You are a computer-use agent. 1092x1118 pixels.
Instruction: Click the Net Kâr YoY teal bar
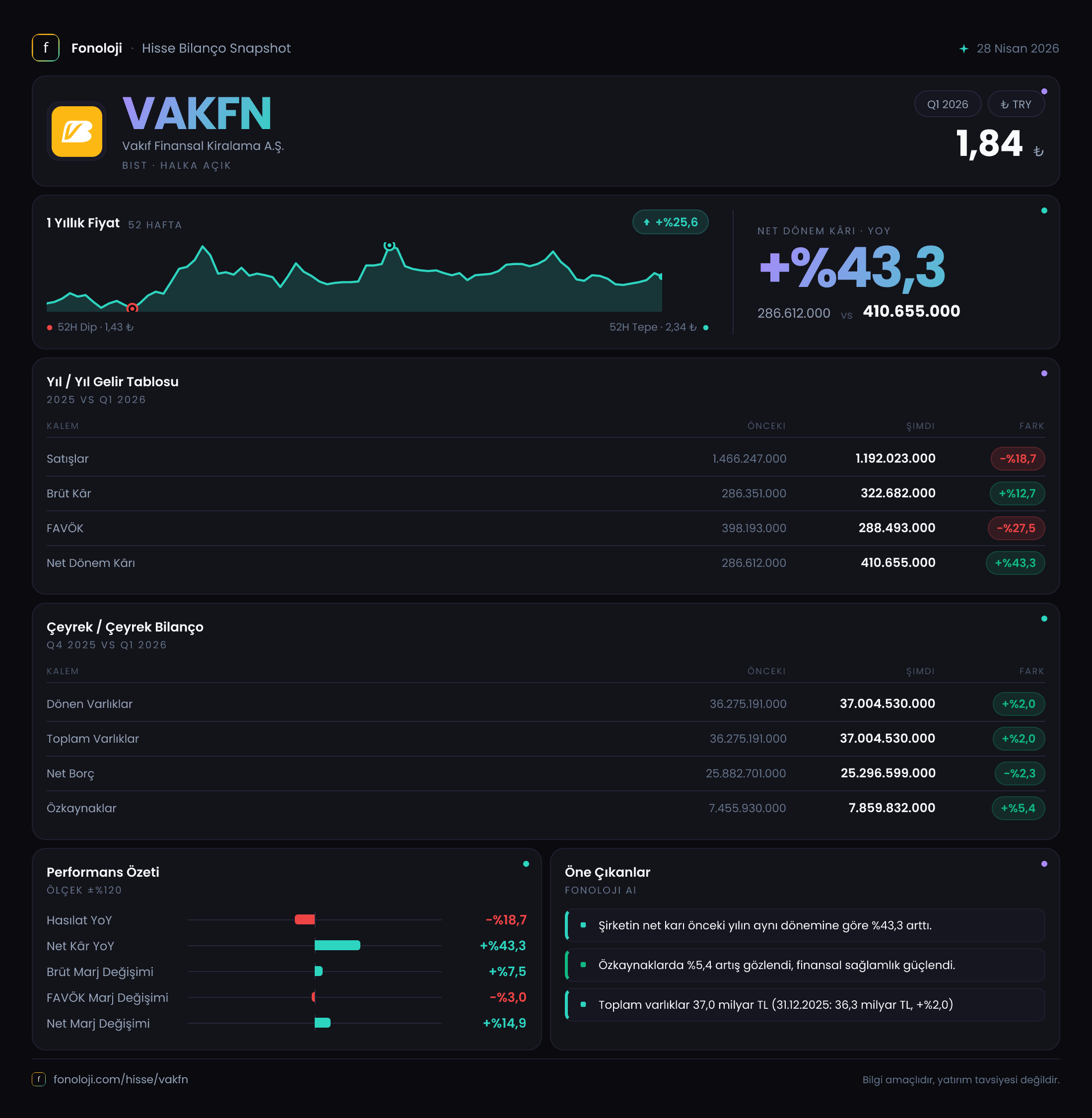pyautogui.click(x=337, y=945)
